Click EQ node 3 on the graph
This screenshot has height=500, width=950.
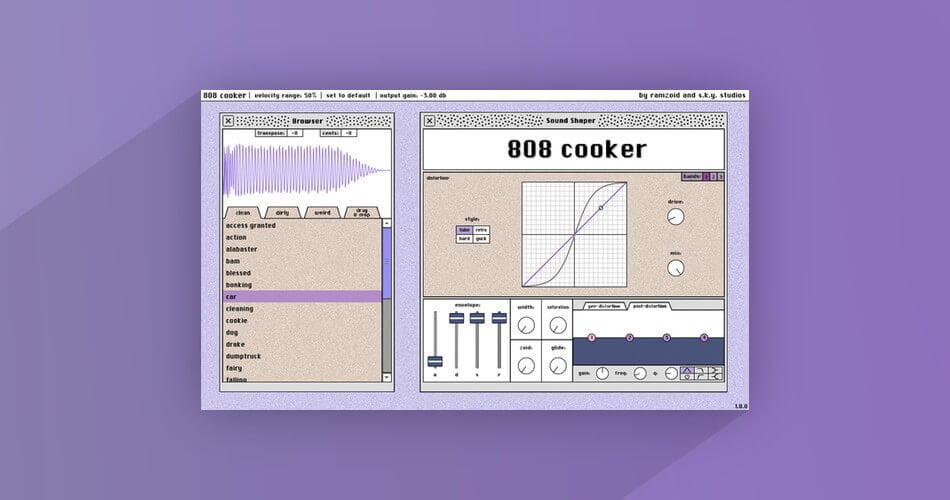coord(667,338)
